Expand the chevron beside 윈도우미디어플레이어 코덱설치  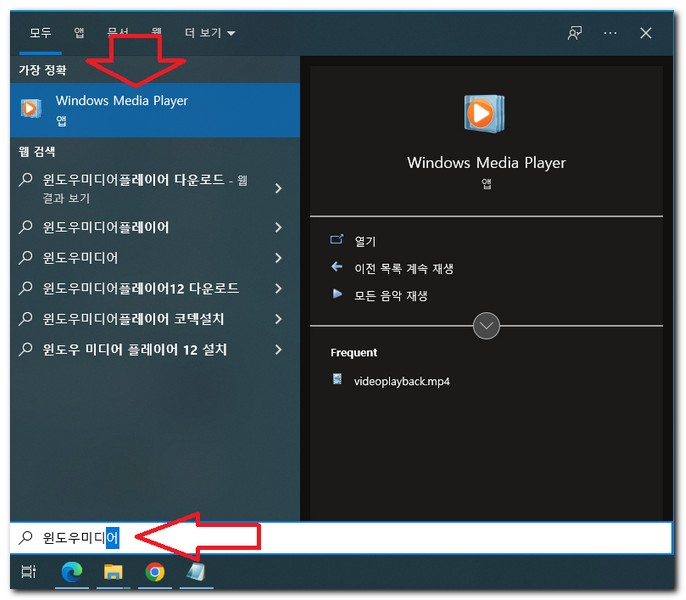(x=278, y=320)
